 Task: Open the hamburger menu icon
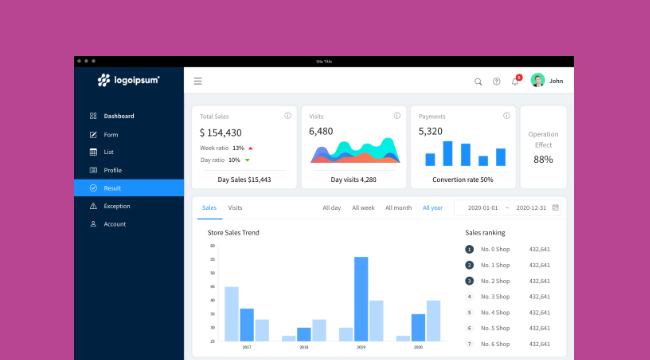click(198, 81)
